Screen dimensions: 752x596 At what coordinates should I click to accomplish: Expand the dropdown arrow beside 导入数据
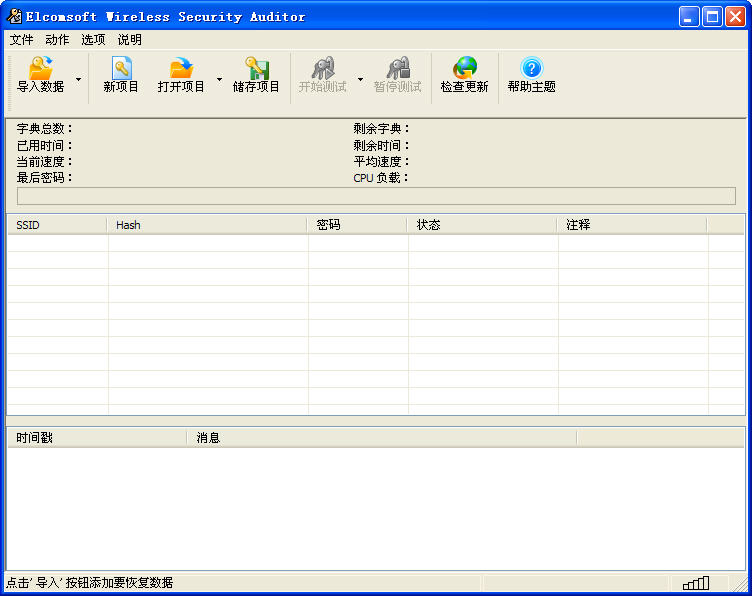(78, 78)
